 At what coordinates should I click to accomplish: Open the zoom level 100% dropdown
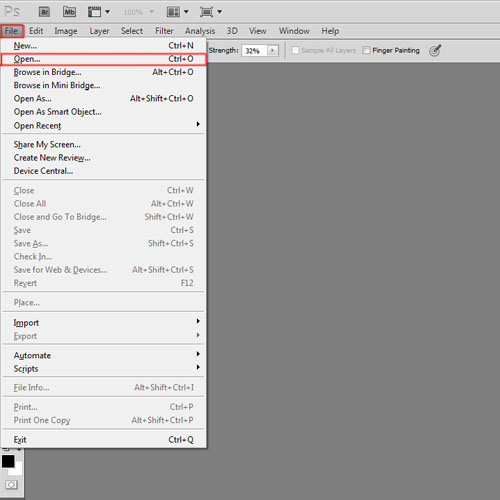(x=139, y=12)
